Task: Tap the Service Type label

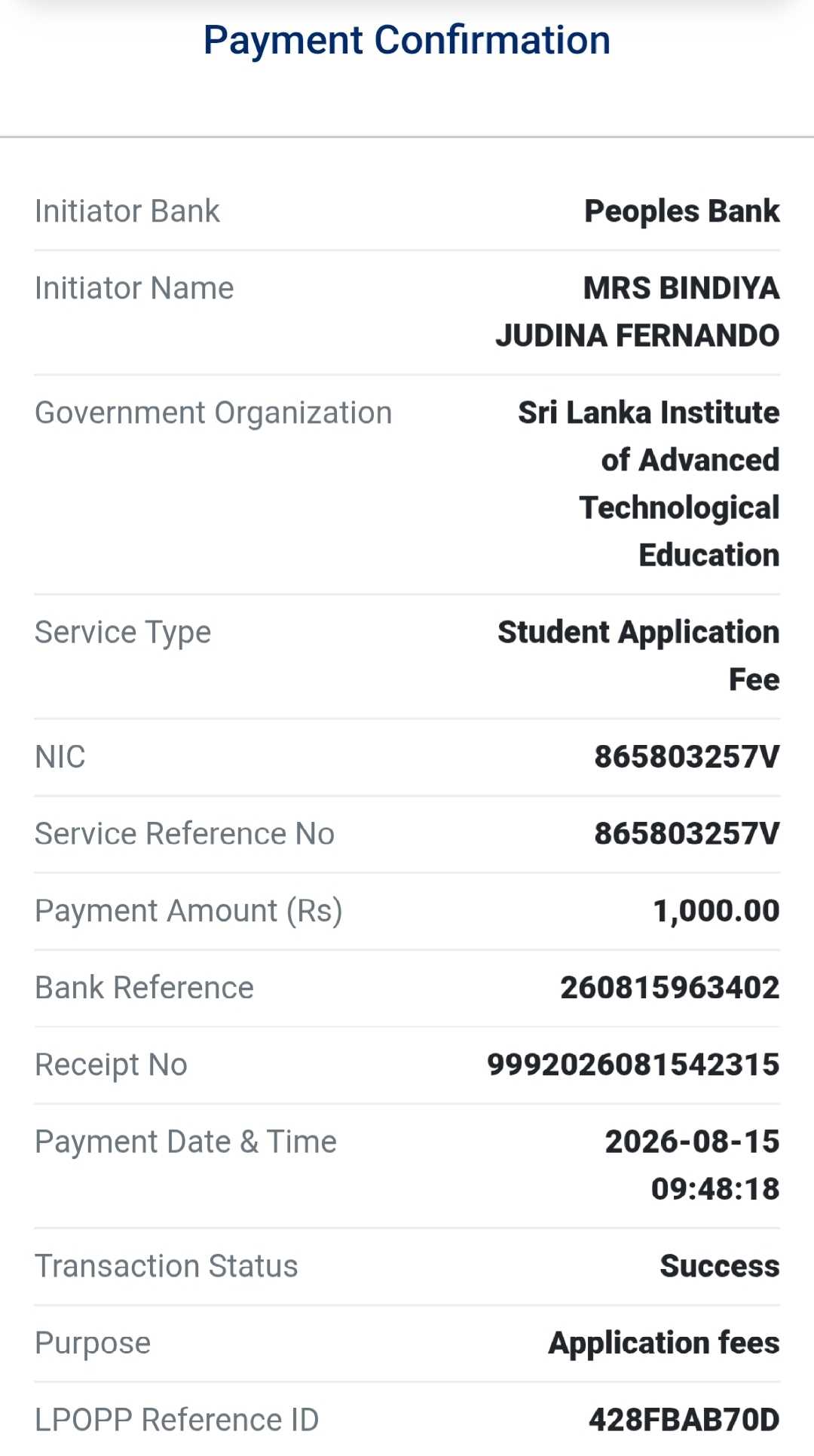Action: point(123,633)
